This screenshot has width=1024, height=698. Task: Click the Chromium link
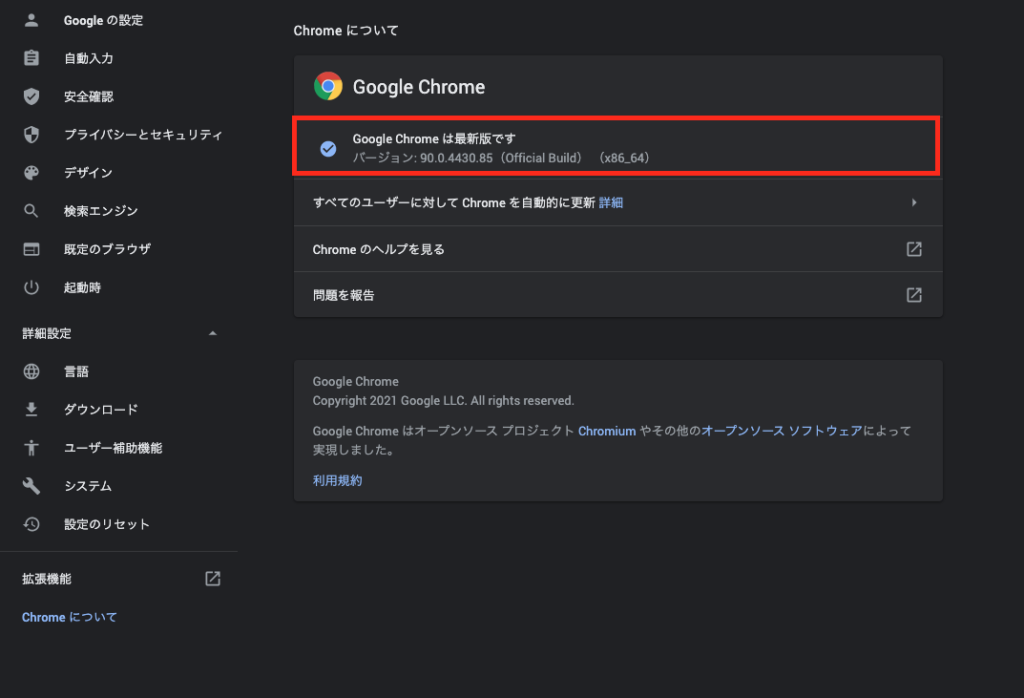point(605,430)
